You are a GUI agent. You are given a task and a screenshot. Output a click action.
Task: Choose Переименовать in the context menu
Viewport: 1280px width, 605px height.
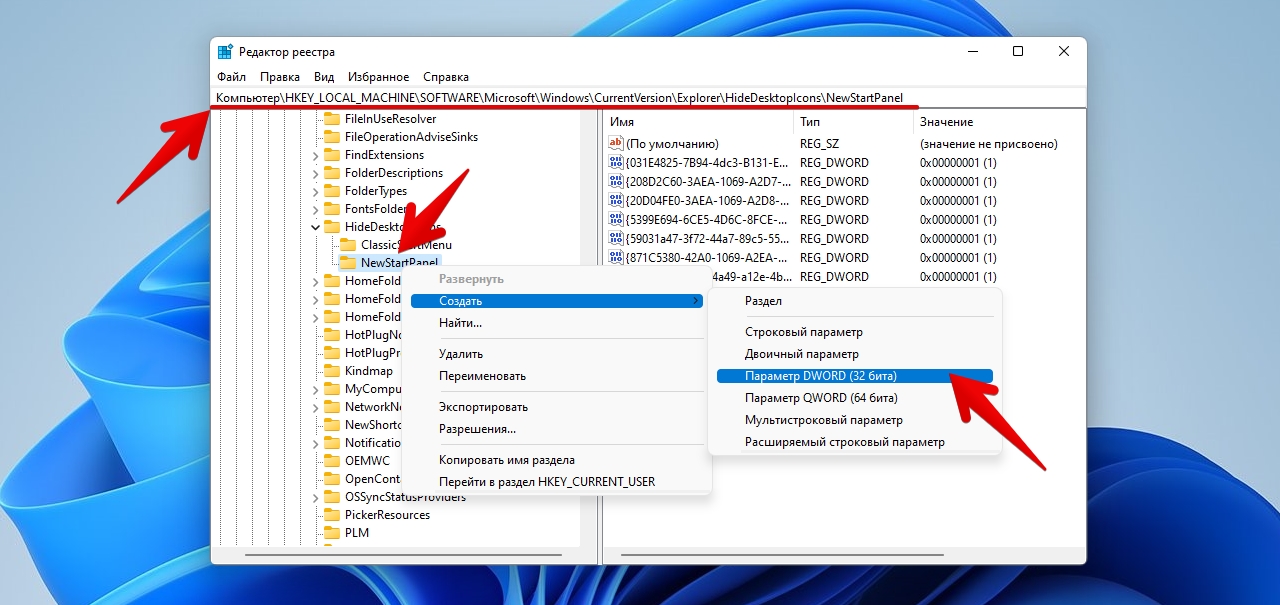click(557, 376)
